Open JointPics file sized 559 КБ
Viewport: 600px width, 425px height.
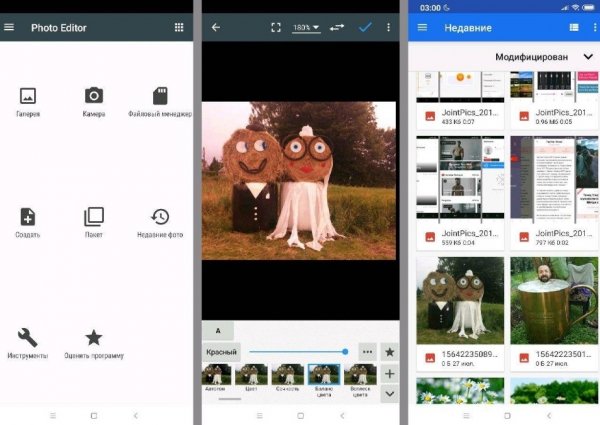[460, 193]
